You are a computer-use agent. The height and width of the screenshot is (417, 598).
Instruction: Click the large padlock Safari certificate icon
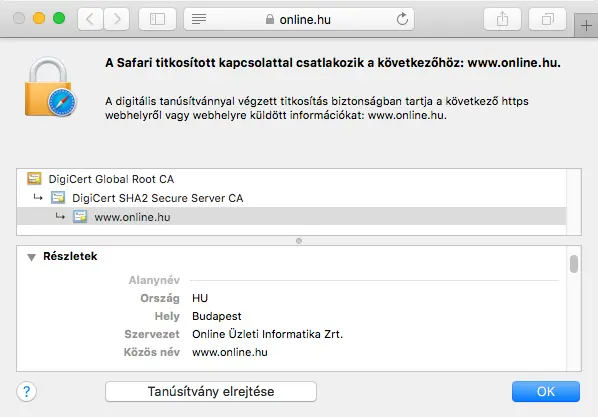pyautogui.click(x=50, y=87)
